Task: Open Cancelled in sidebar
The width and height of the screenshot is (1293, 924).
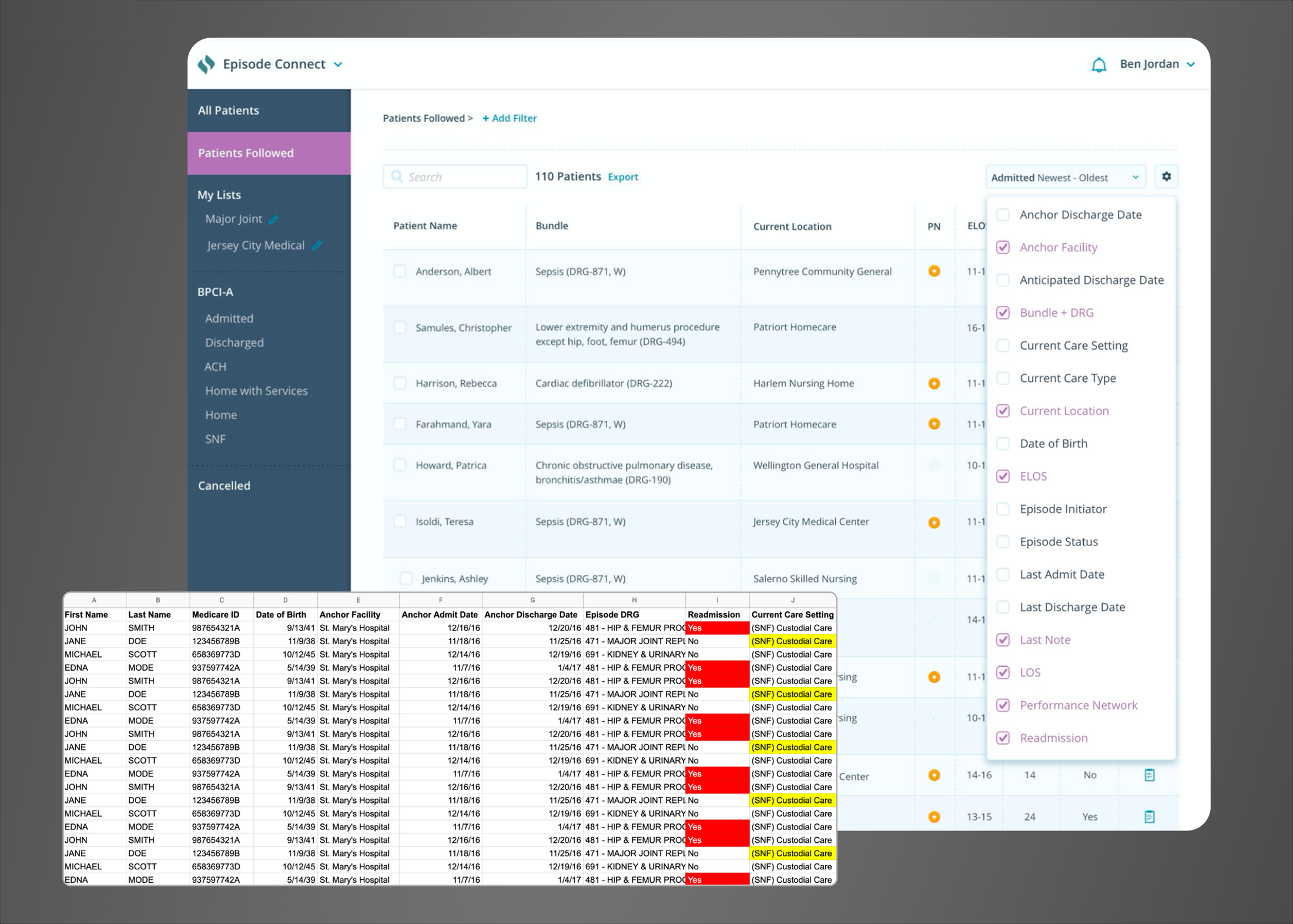Action: [x=224, y=486]
